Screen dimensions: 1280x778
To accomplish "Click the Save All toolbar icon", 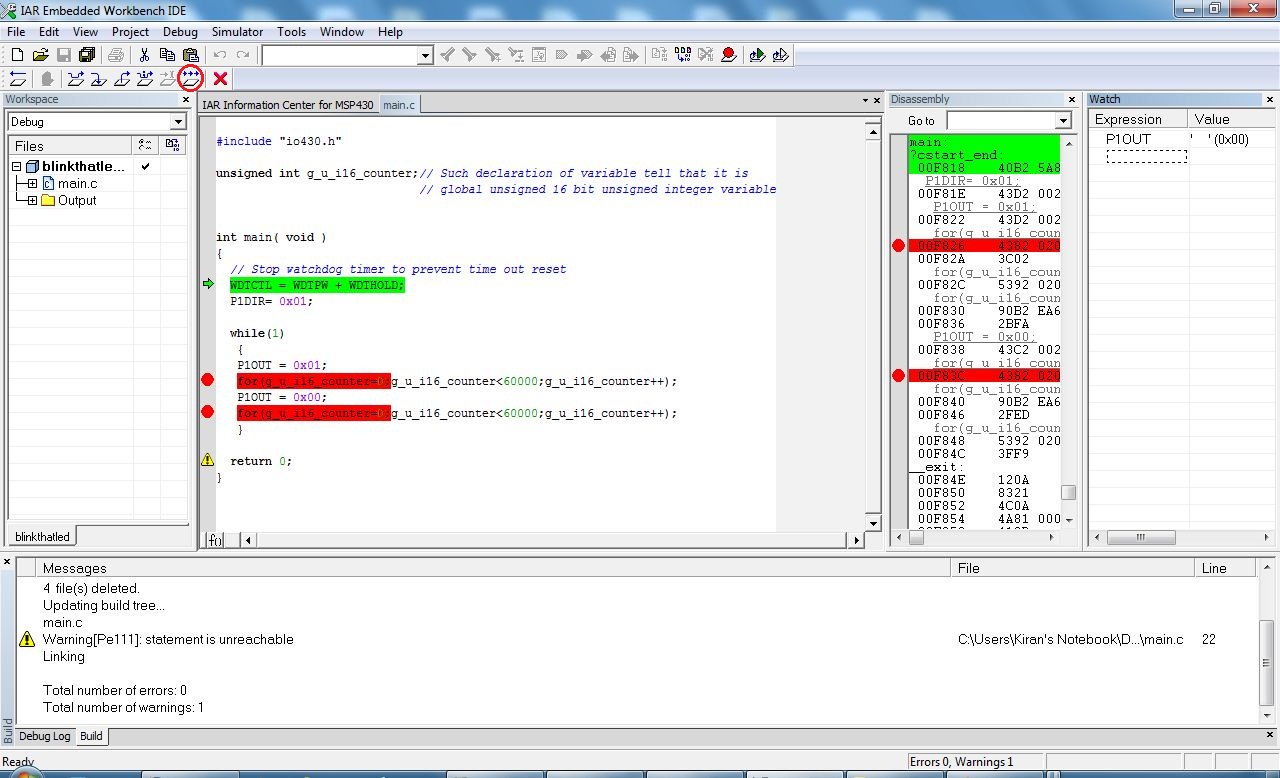I will 87,55.
